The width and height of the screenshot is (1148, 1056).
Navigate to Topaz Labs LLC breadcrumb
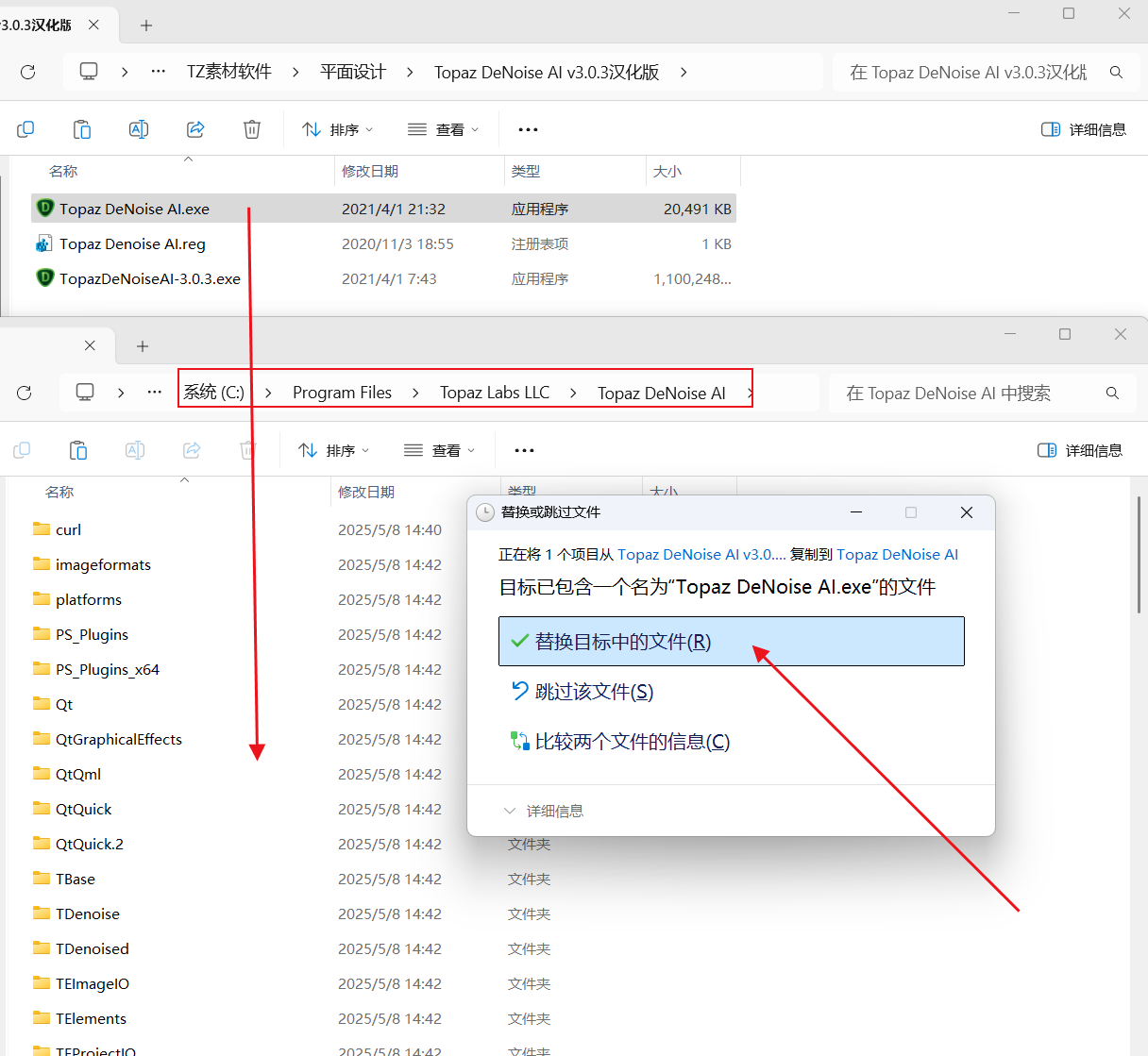pyautogui.click(x=495, y=393)
